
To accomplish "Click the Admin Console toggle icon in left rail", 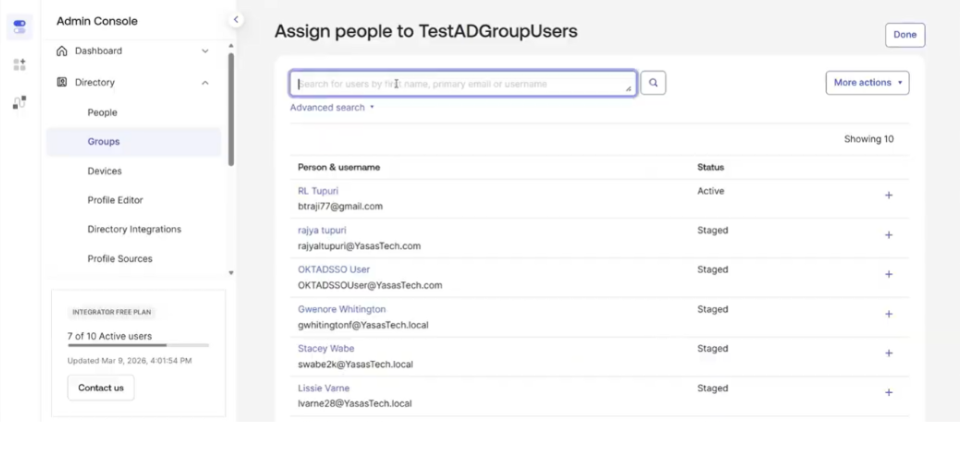I will (19, 26).
